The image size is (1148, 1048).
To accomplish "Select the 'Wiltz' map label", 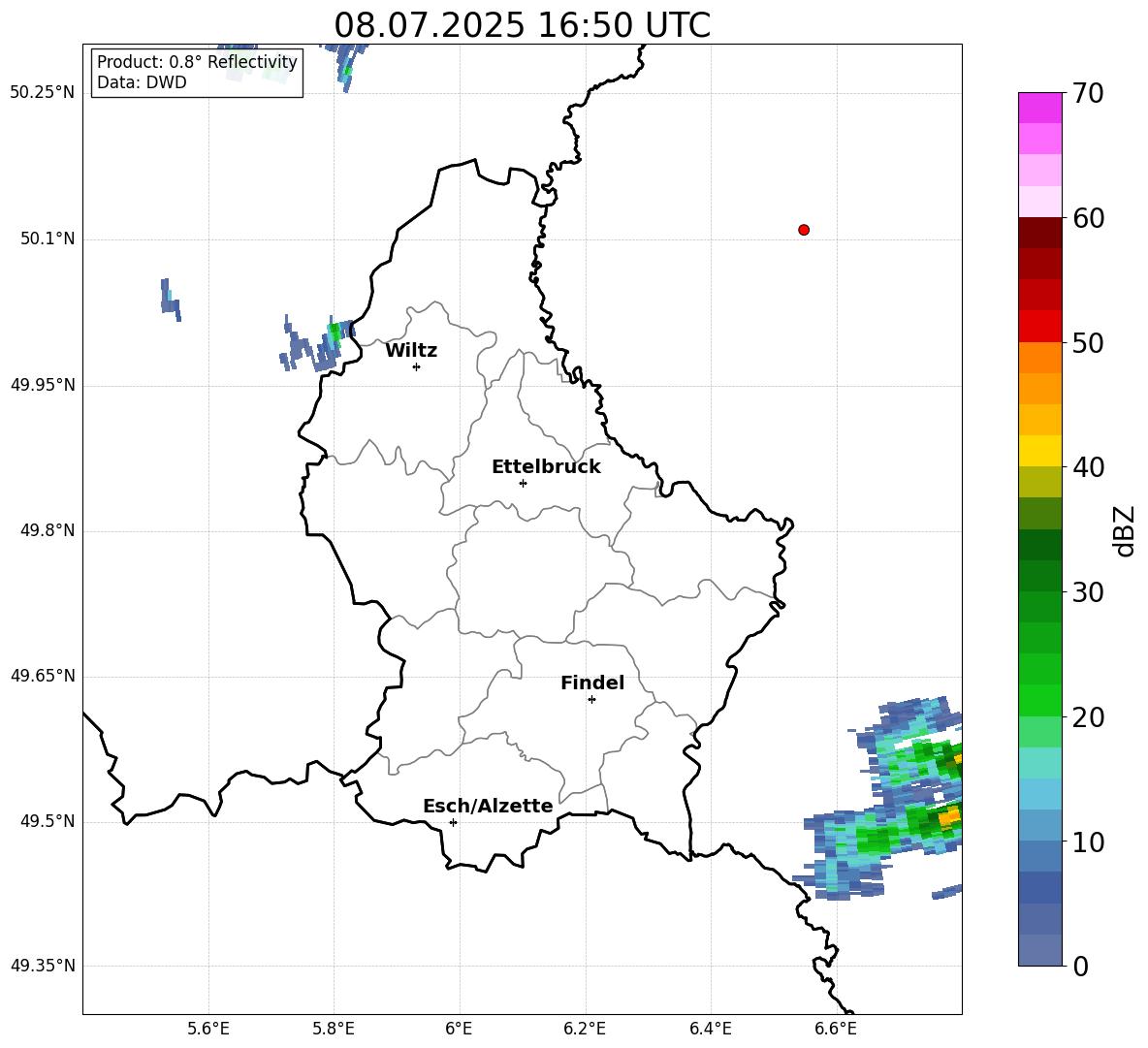I will 411,351.
